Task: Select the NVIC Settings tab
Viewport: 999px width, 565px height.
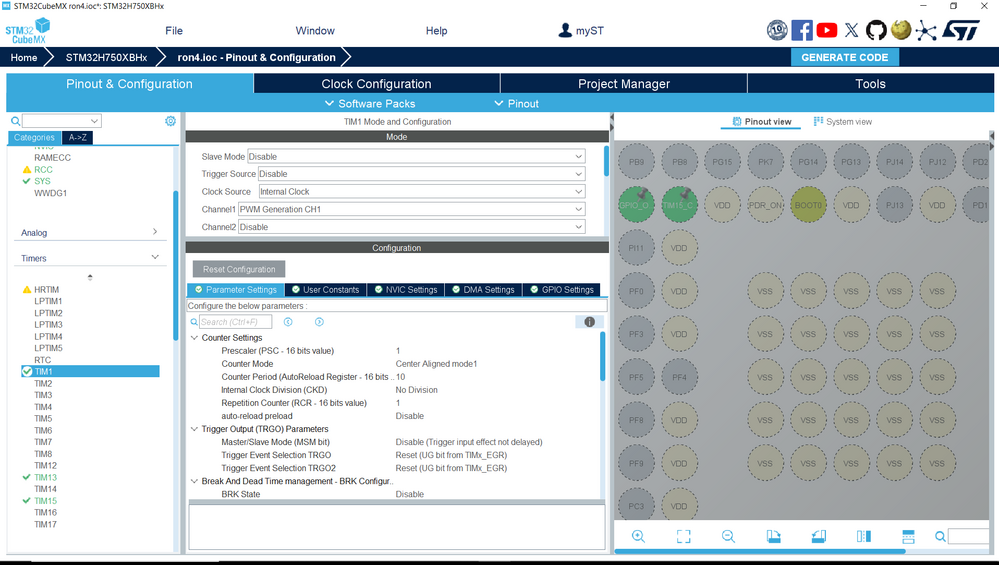Action: (x=406, y=289)
